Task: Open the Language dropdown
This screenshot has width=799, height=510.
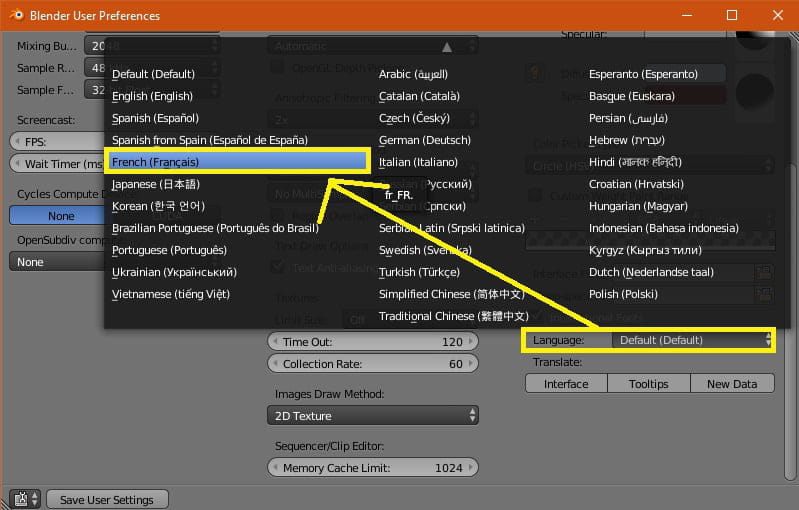Action: point(692,340)
